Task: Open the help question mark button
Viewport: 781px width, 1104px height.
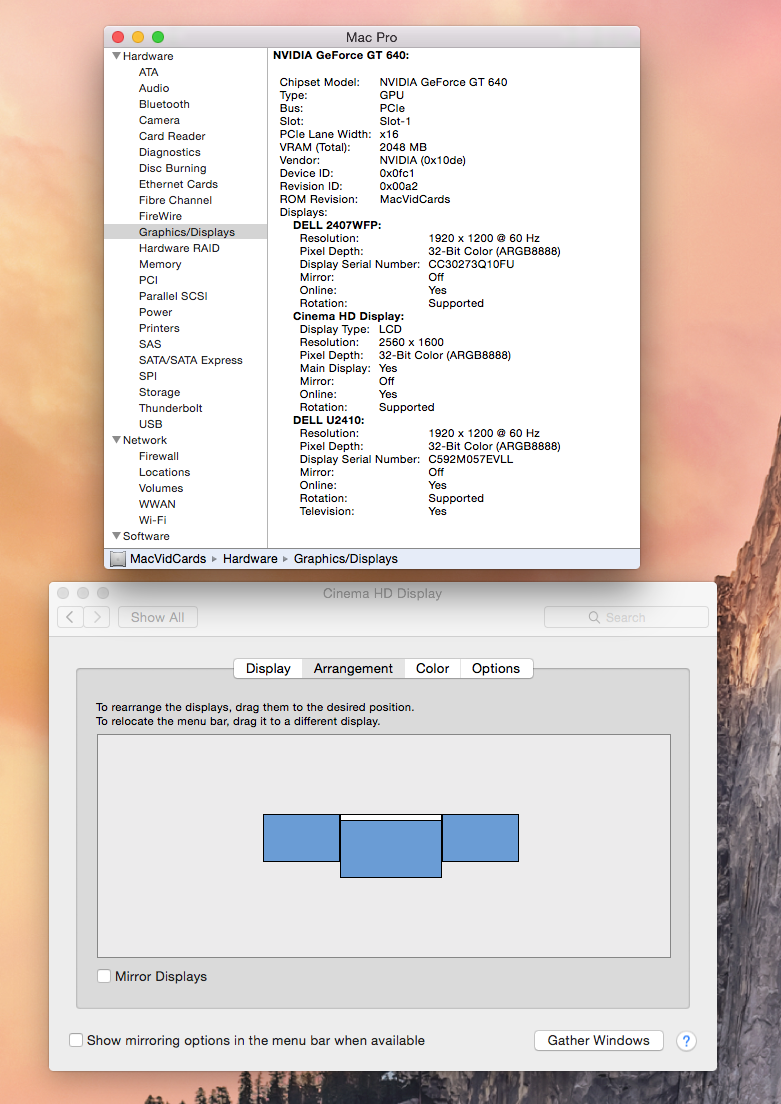Action: click(686, 1041)
